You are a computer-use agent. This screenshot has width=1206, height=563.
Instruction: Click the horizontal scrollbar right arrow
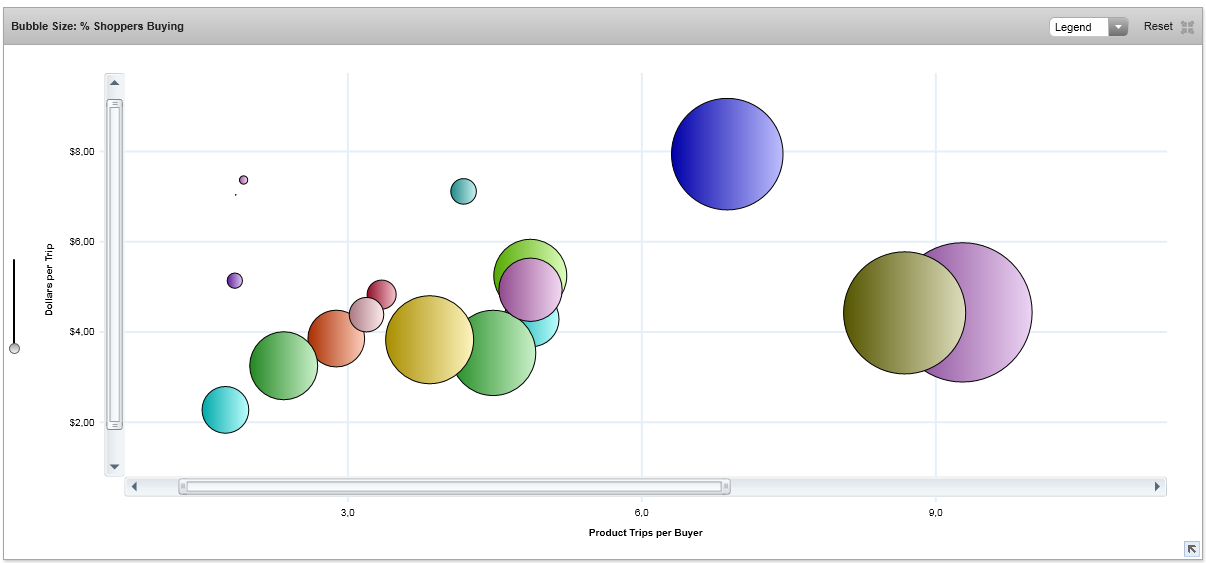click(x=1157, y=487)
